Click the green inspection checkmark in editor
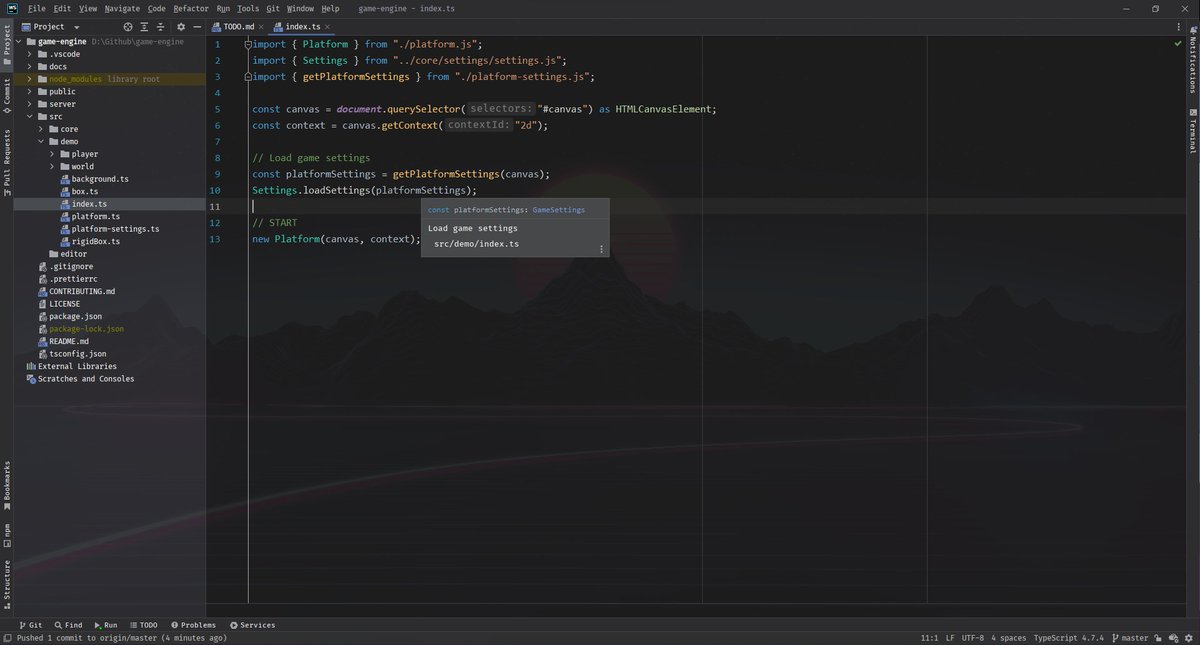The width and height of the screenshot is (1200, 645). pos(1177,44)
